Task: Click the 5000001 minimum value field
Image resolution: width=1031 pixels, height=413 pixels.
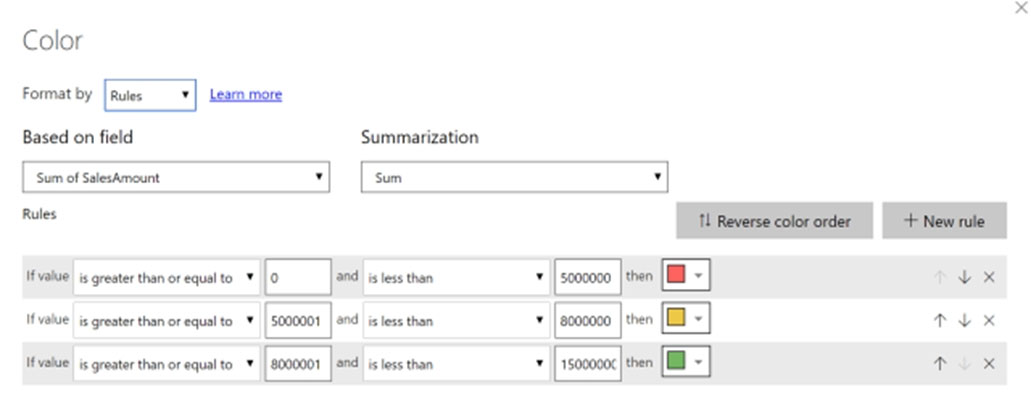Action: tap(297, 320)
